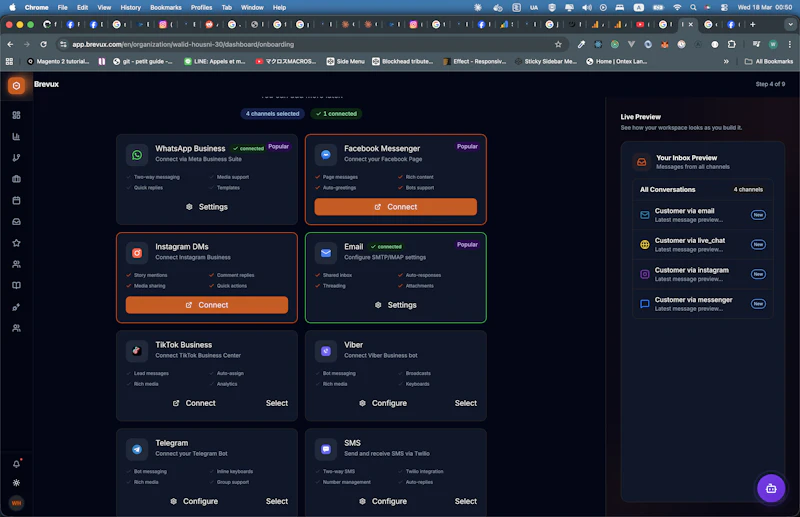Image resolution: width=800 pixels, height=517 pixels.
Task: Open the Chrome File menu
Action: point(62,8)
